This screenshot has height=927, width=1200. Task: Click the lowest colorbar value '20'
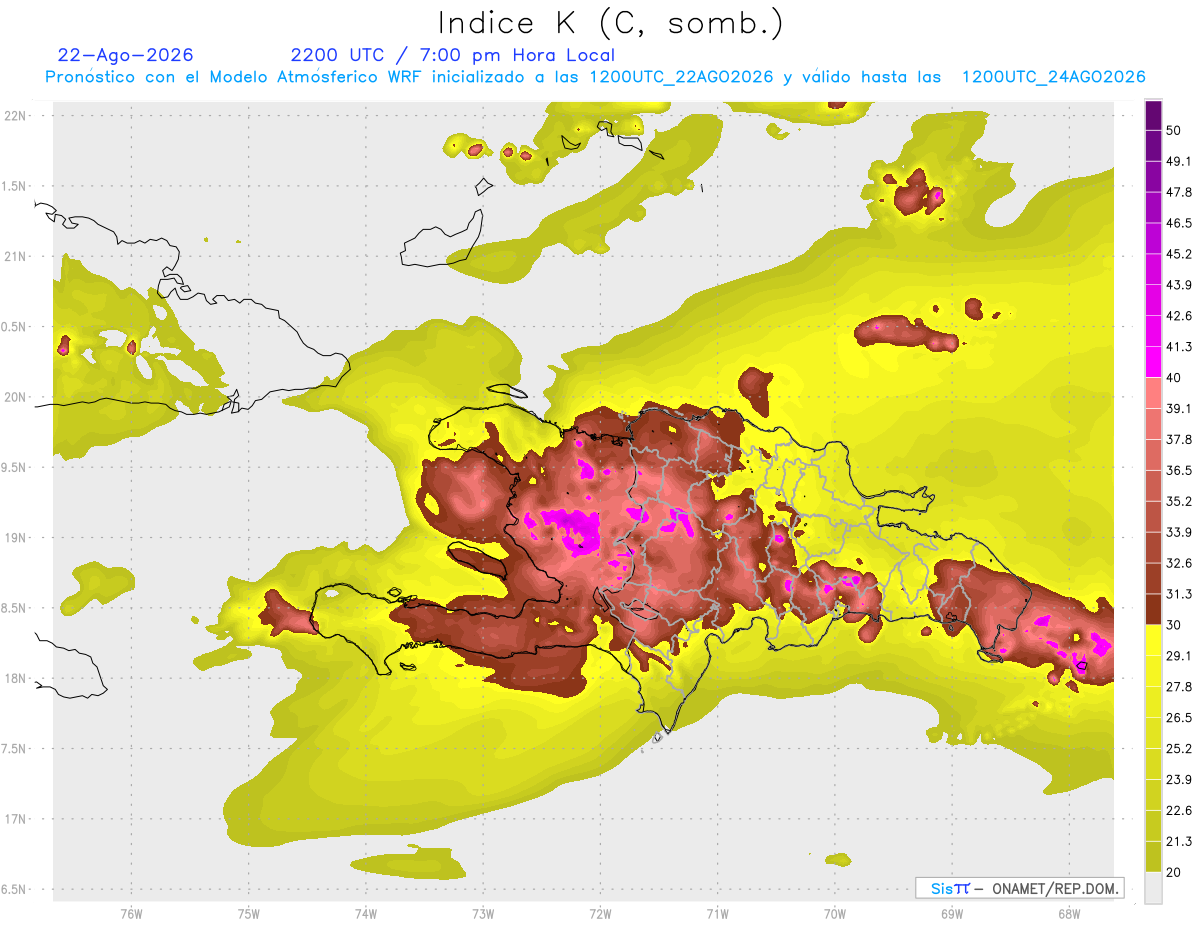point(1173,872)
